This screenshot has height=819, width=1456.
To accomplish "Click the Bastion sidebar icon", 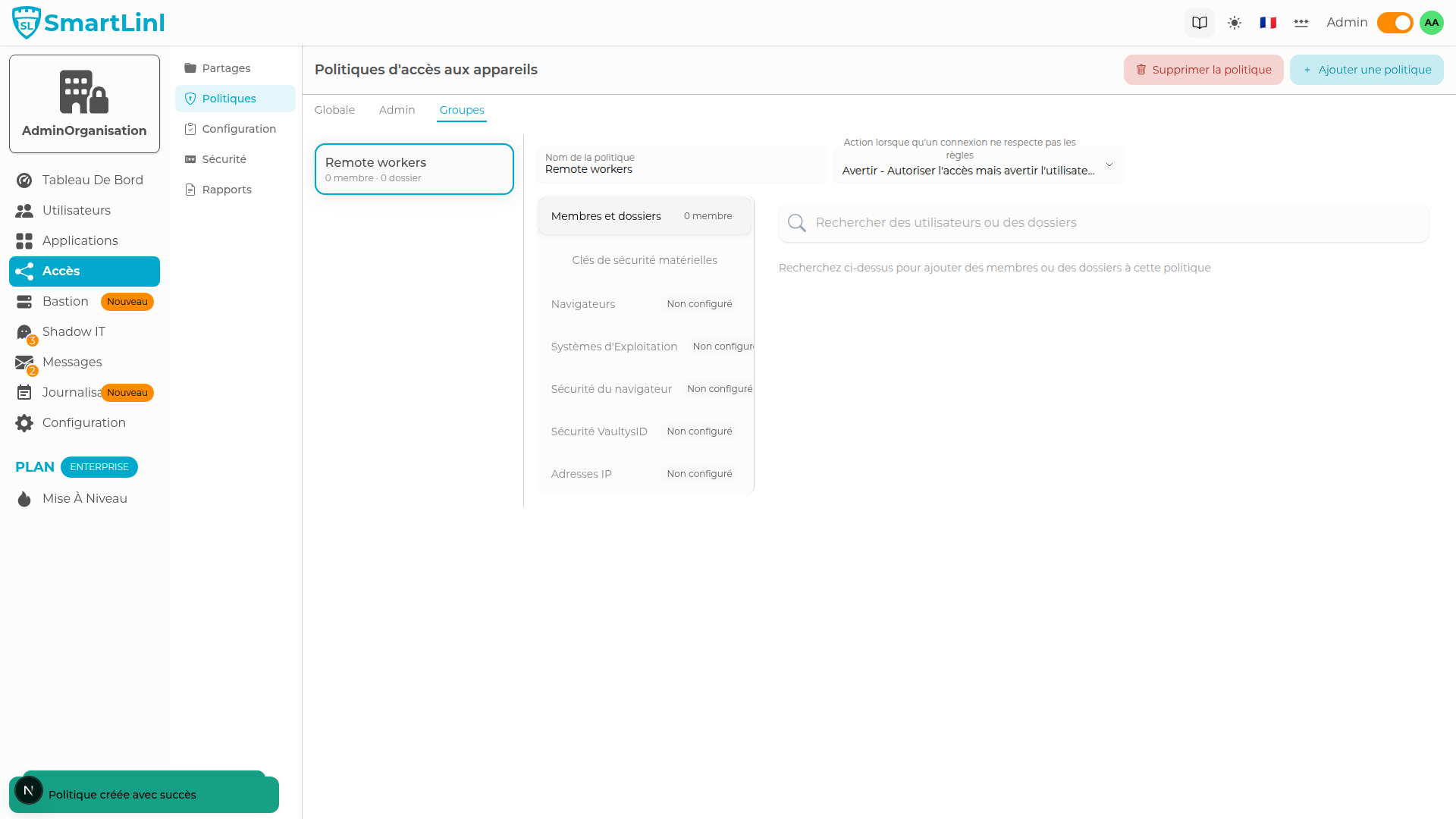I will (24, 301).
